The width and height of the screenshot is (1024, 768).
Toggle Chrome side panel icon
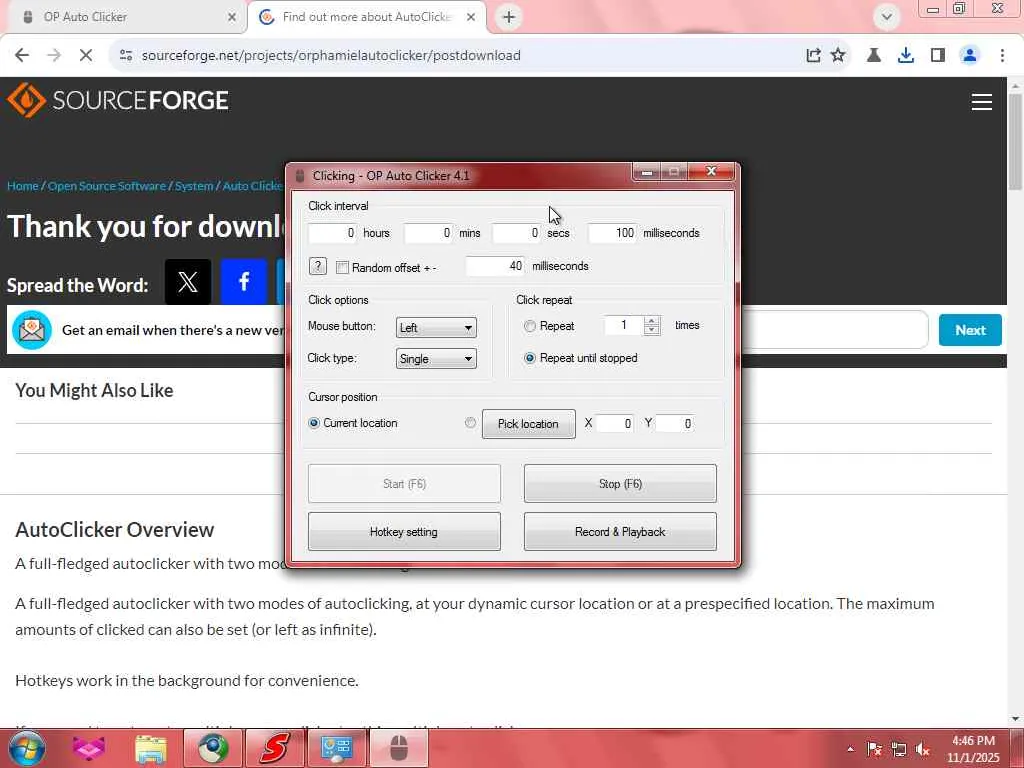[x=938, y=56]
